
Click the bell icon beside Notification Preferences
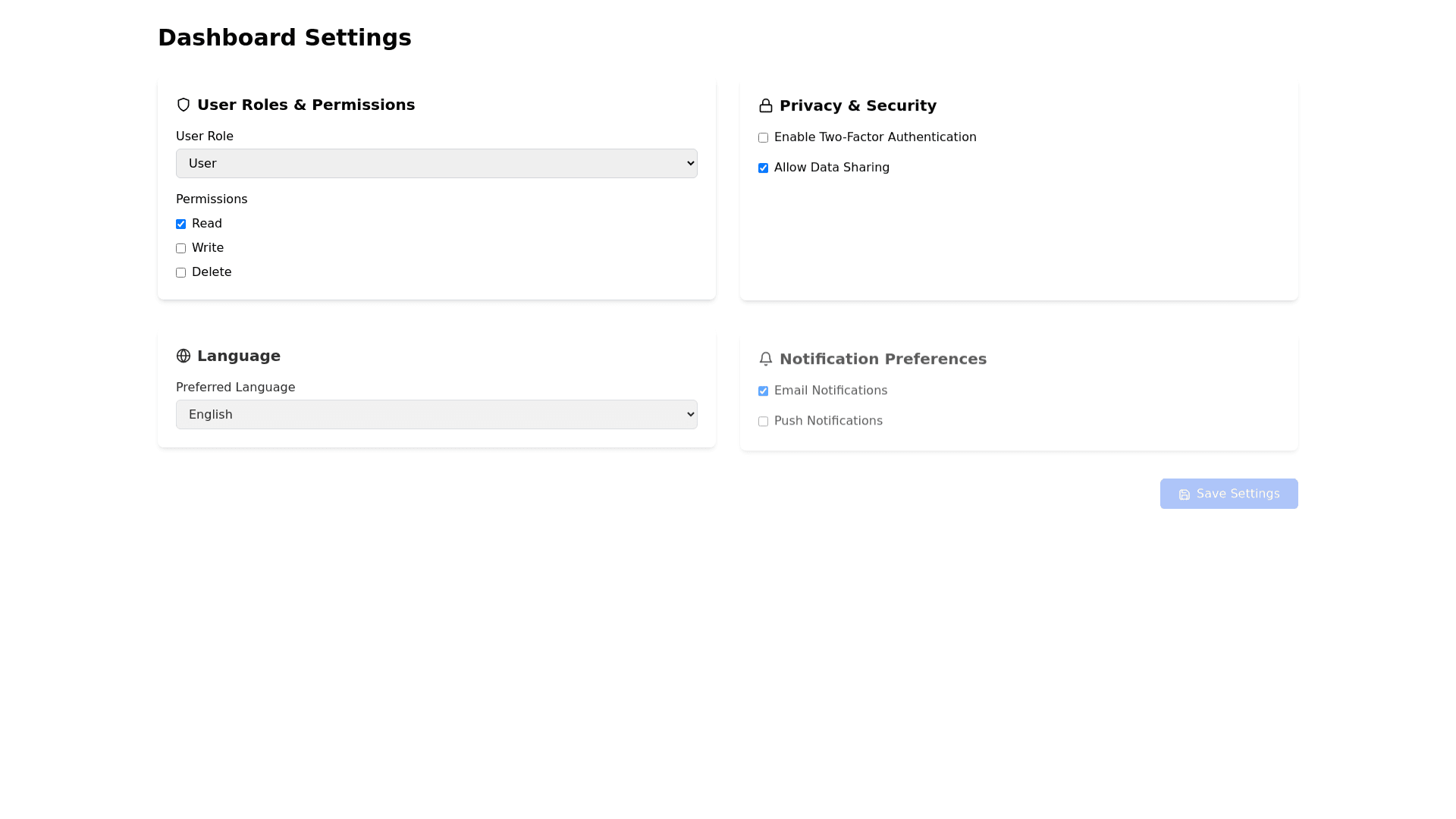click(766, 359)
